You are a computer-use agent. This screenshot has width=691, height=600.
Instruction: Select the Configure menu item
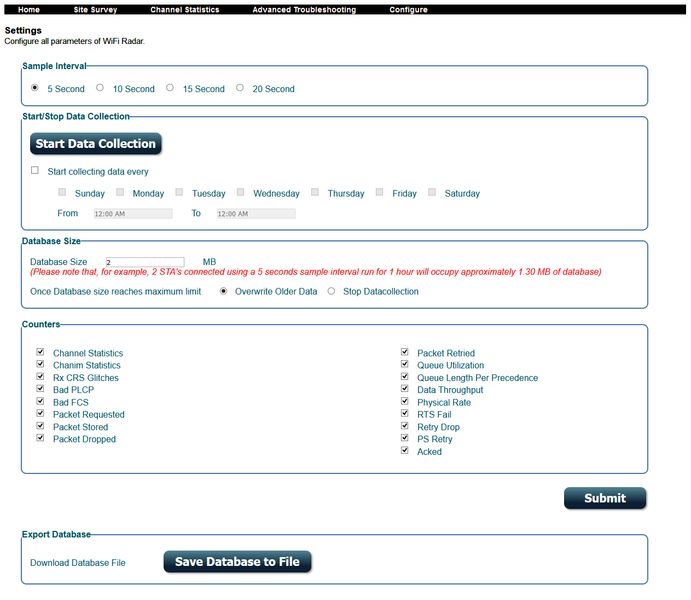409,10
